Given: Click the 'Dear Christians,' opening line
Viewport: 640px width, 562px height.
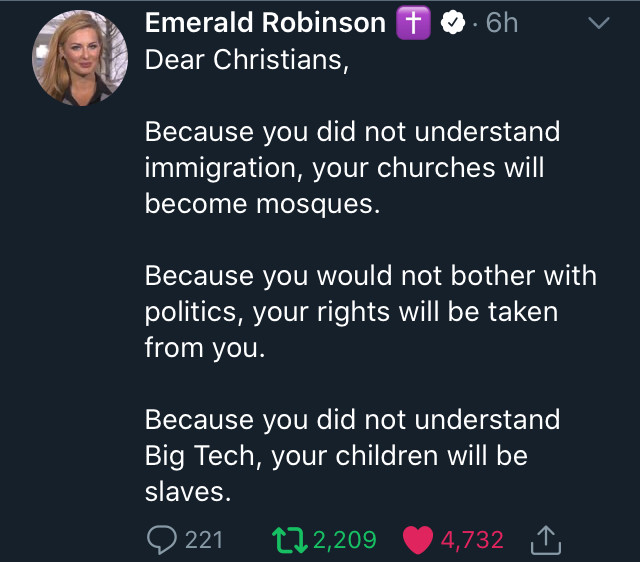Looking at the screenshot, I should tap(247, 59).
